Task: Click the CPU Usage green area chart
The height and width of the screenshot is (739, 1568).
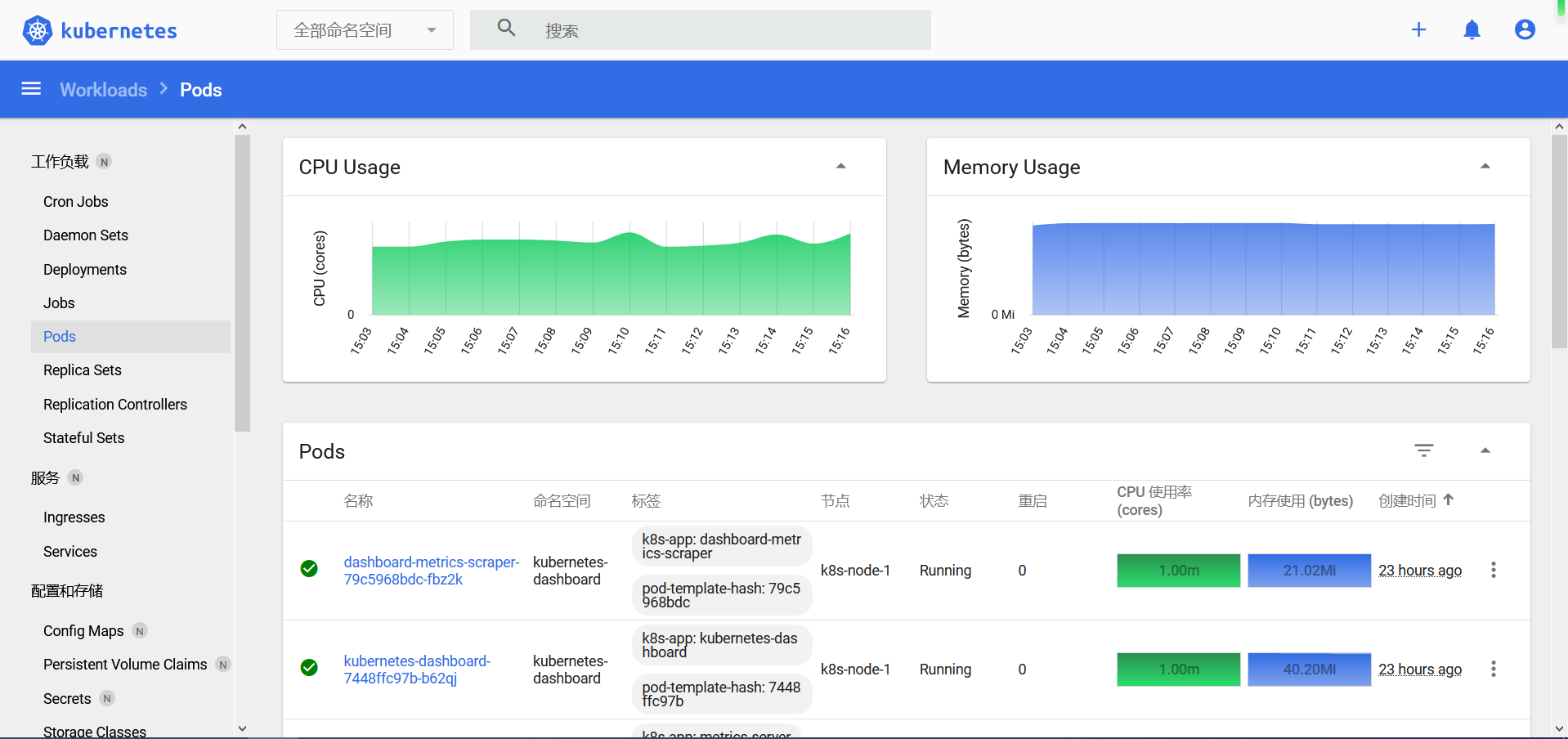Action: tap(611, 274)
